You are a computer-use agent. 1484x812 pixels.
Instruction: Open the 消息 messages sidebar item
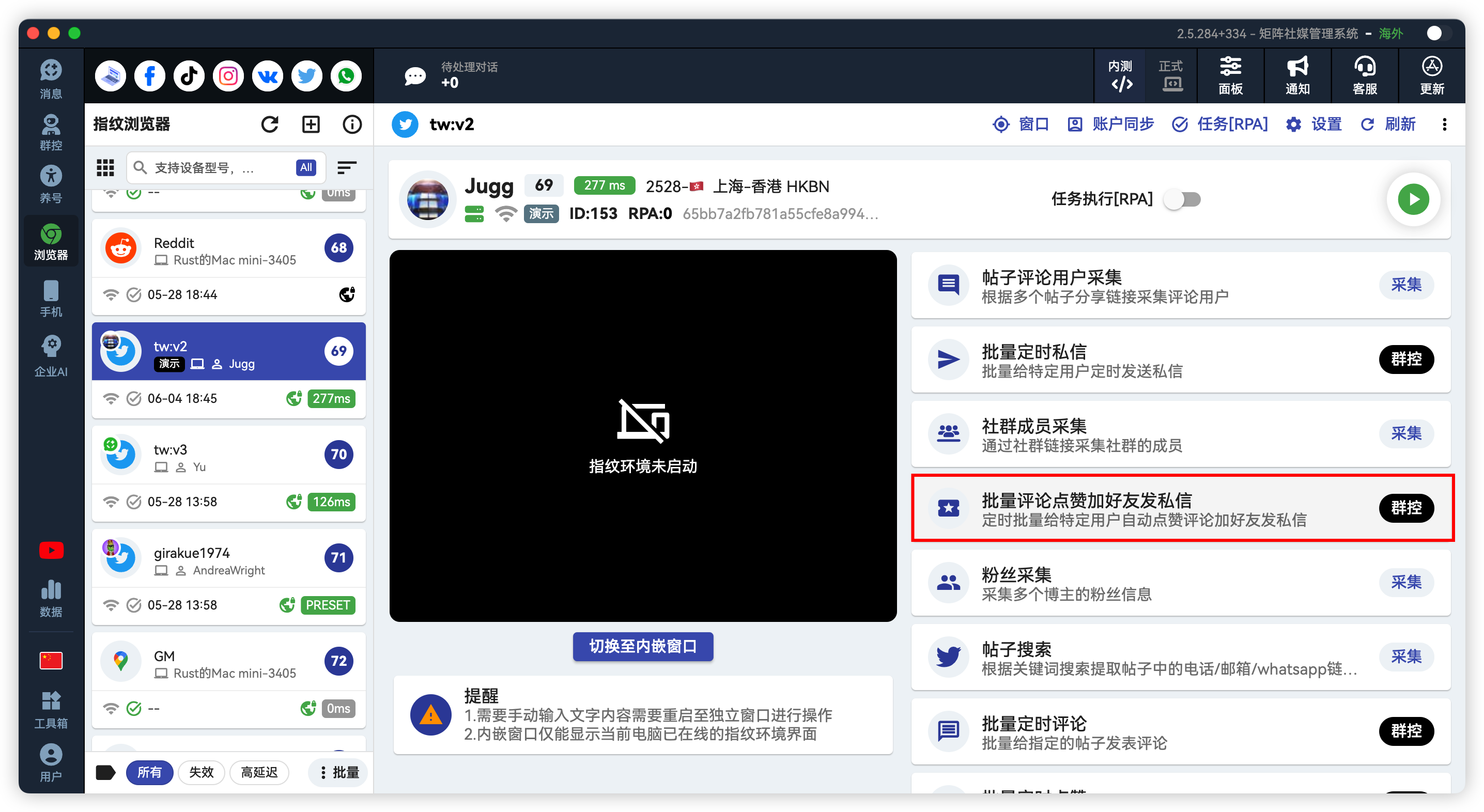click(x=51, y=79)
